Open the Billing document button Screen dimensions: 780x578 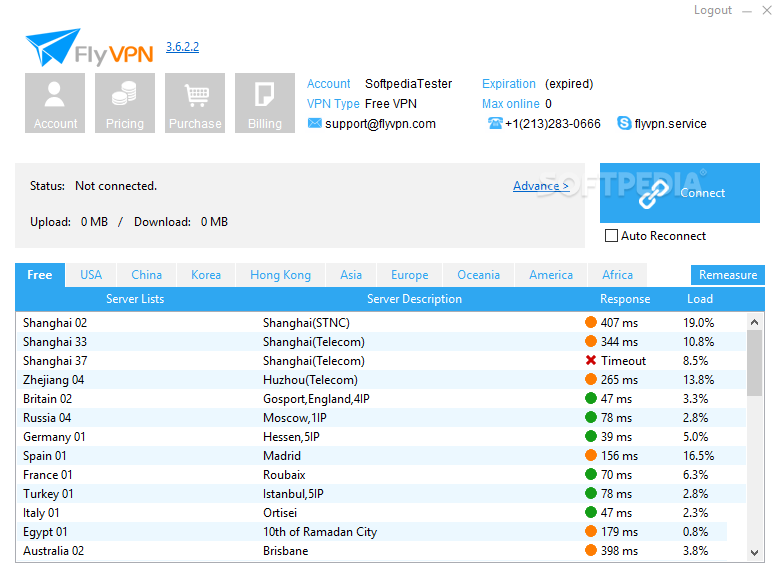point(265,103)
